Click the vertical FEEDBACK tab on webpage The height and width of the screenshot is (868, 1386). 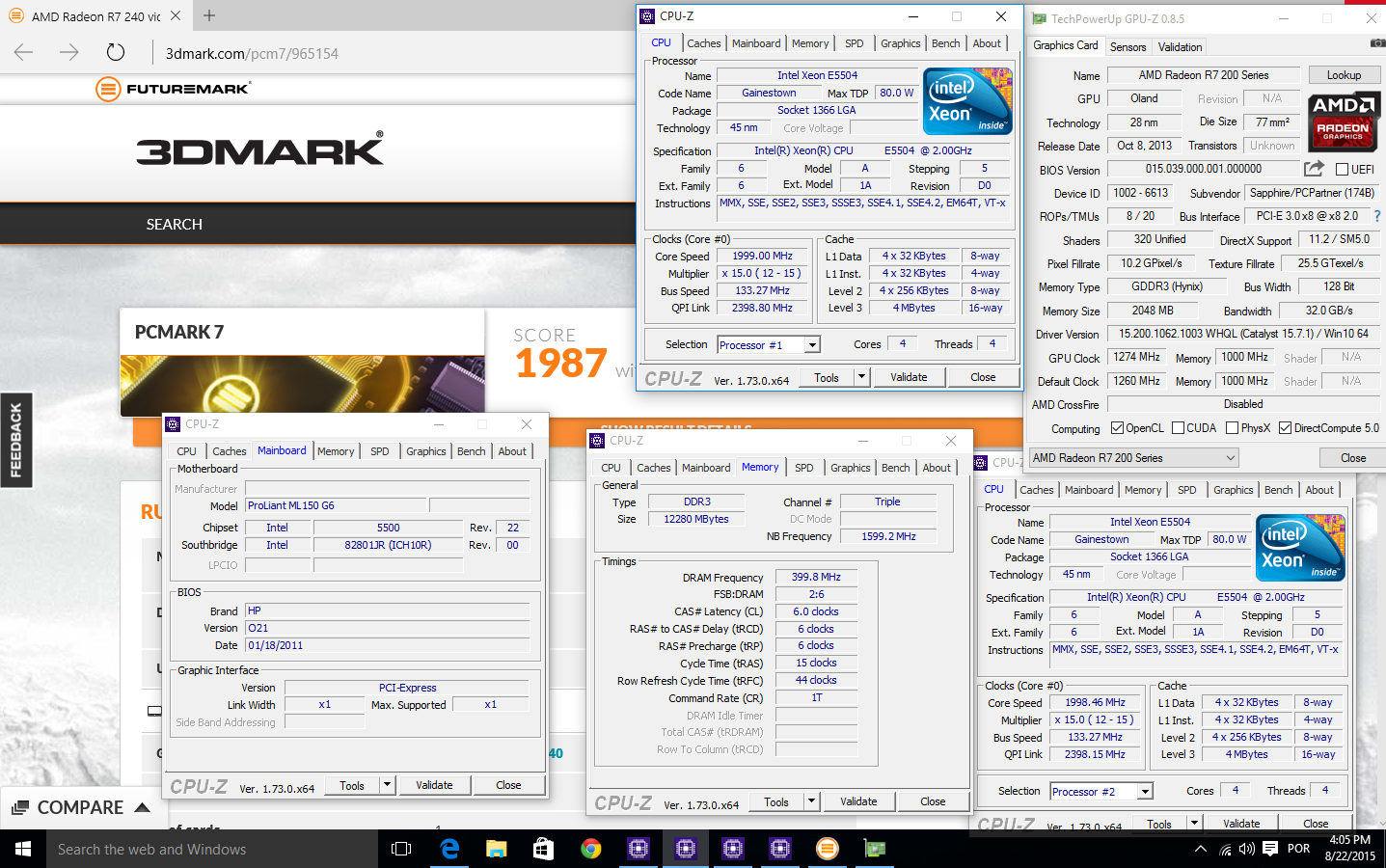point(15,440)
